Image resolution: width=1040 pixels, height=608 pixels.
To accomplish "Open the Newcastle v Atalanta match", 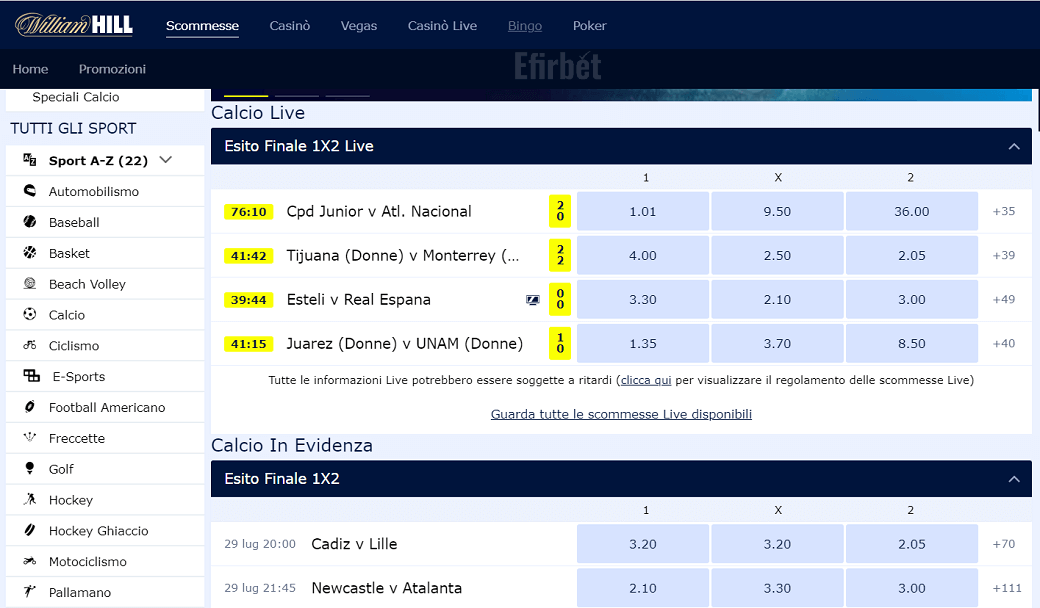I will [387, 588].
